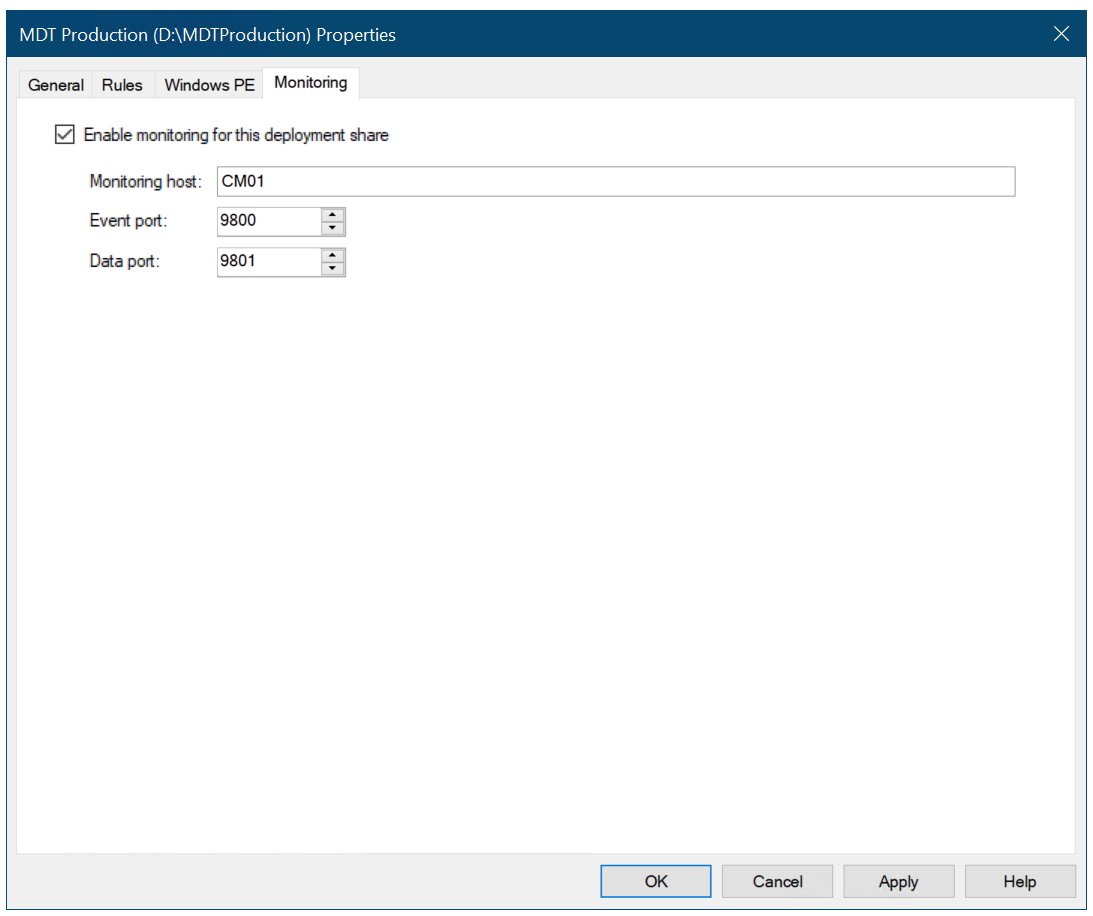
Task: Click the CM01 hostname text
Action: [243, 181]
